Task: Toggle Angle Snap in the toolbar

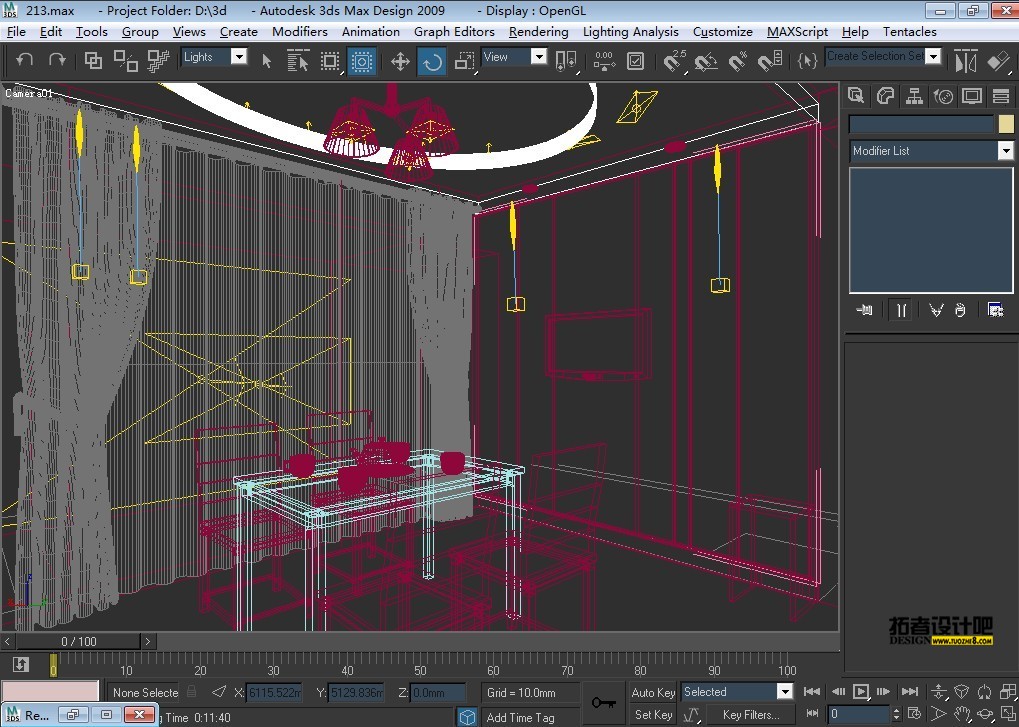Action: 706,62
